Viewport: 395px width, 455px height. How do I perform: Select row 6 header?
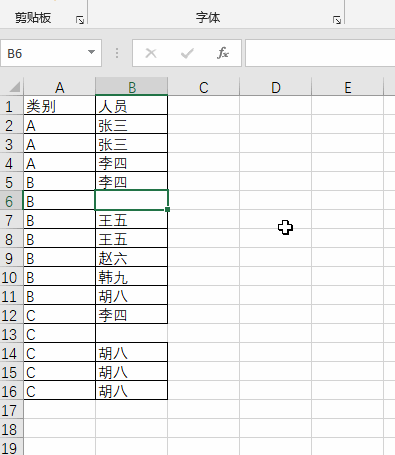click(x=12, y=201)
